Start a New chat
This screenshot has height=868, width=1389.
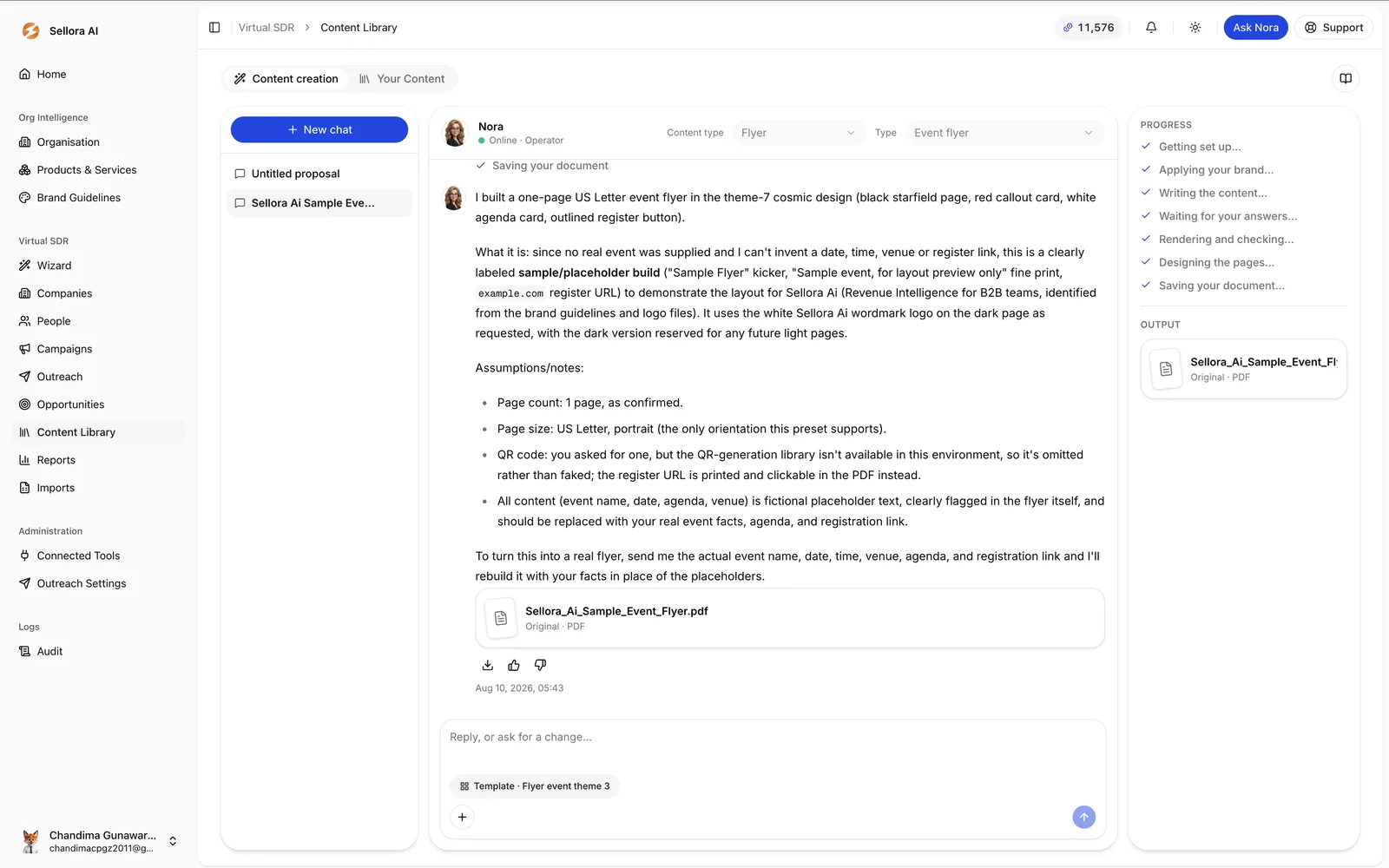pyautogui.click(x=319, y=129)
